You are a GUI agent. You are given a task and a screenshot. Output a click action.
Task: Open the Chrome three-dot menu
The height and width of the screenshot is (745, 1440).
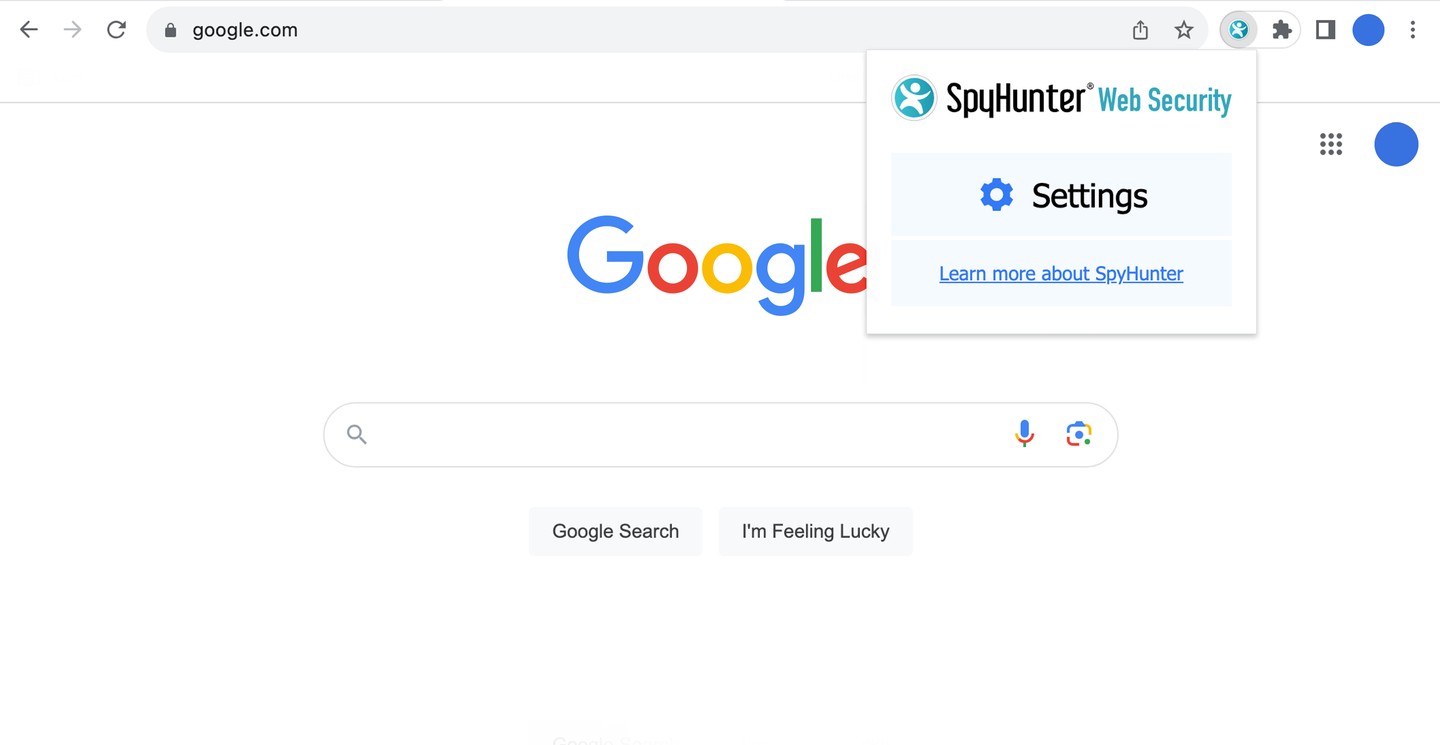point(1412,30)
